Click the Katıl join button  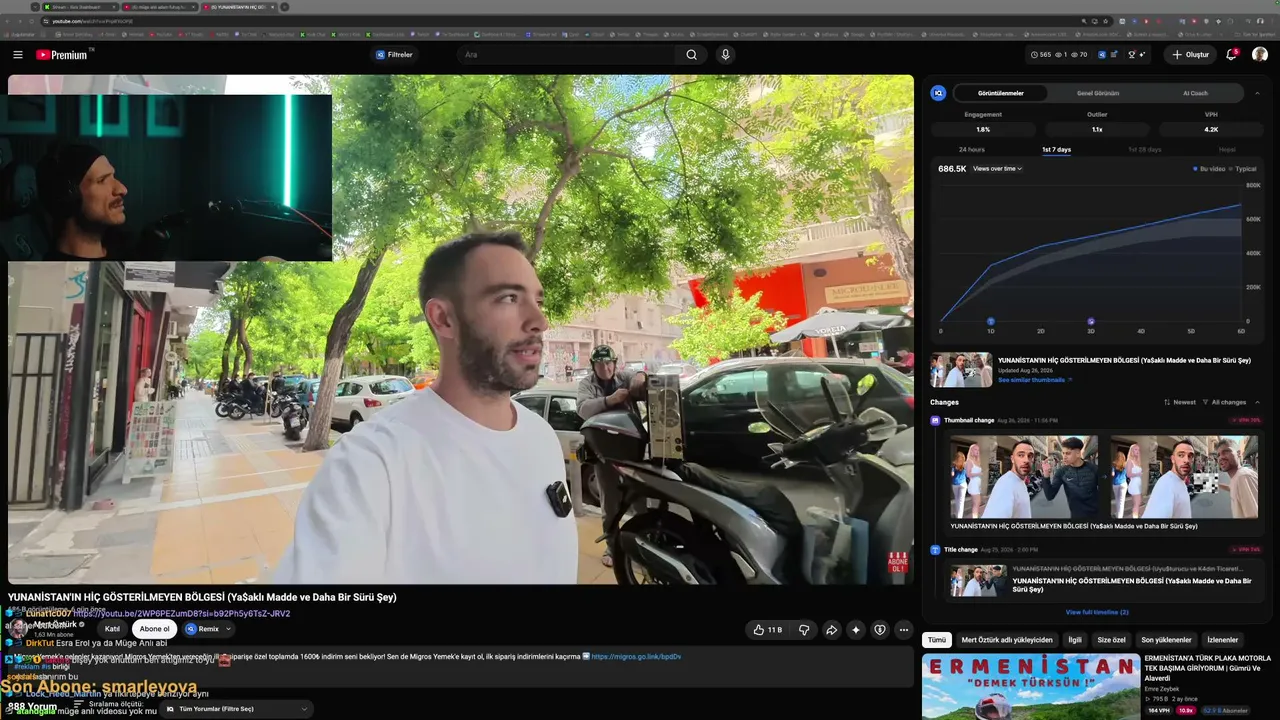(113, 629)
